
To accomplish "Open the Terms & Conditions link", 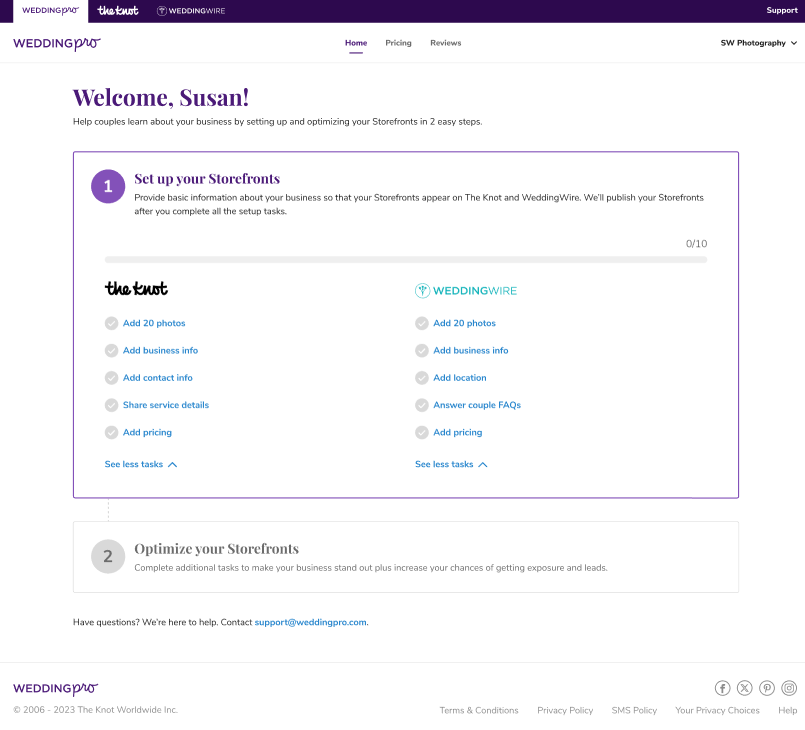I will click(x=479, y=710).
